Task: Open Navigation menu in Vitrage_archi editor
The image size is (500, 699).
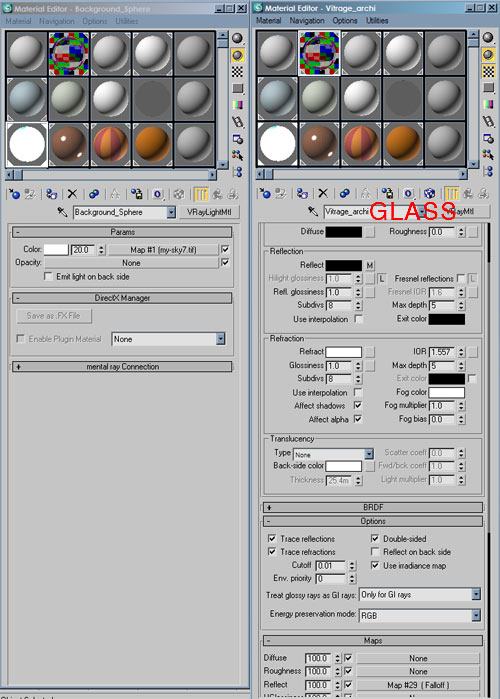Action: point(307,21)
